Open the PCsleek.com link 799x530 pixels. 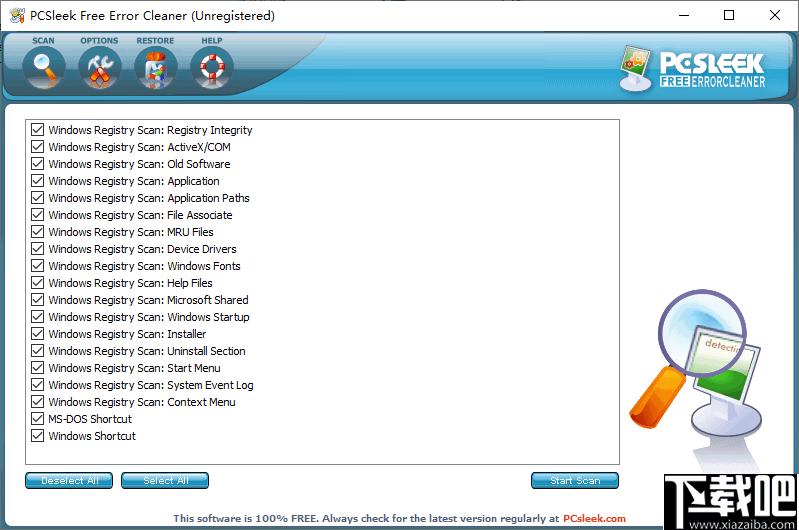(594, 518)
